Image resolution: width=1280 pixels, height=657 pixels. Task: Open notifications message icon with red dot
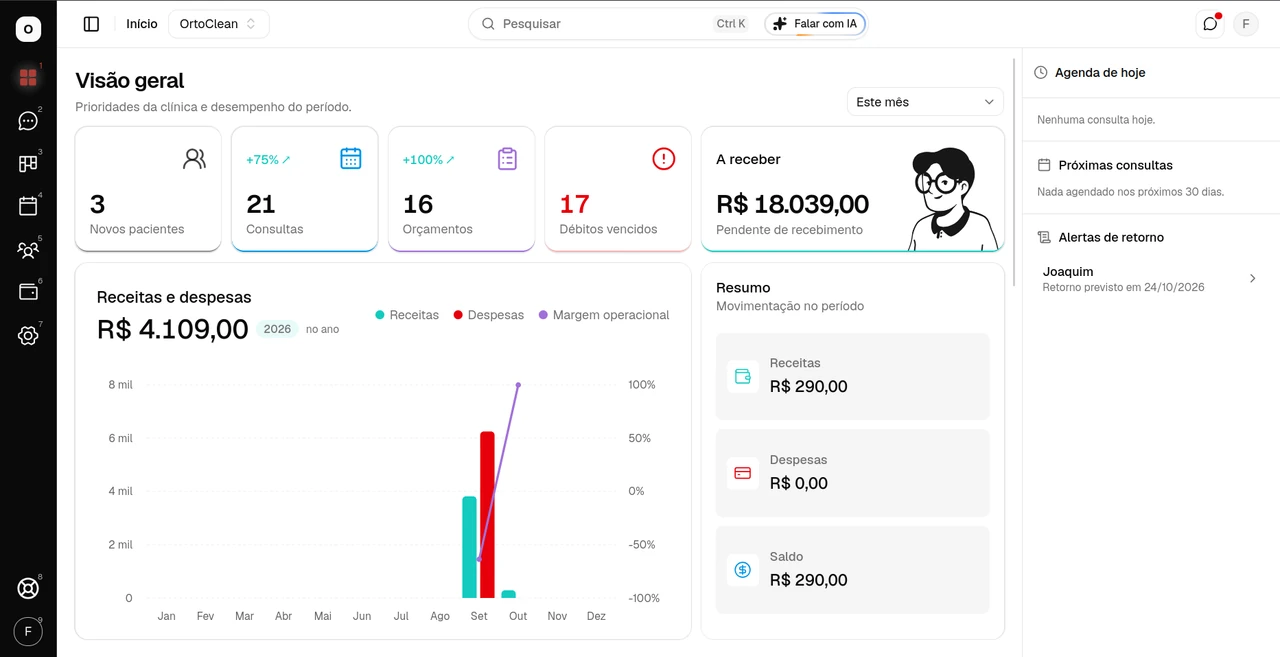pos(1210,24)
